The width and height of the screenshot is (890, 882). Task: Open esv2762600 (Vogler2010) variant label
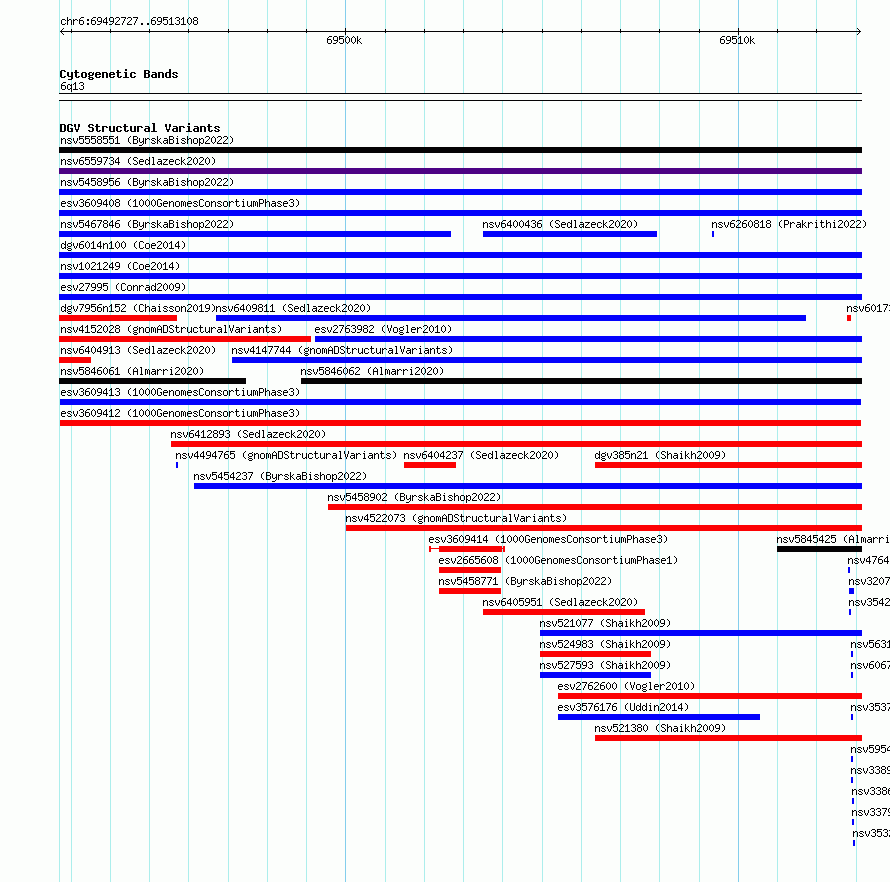(x=626, y=686)
